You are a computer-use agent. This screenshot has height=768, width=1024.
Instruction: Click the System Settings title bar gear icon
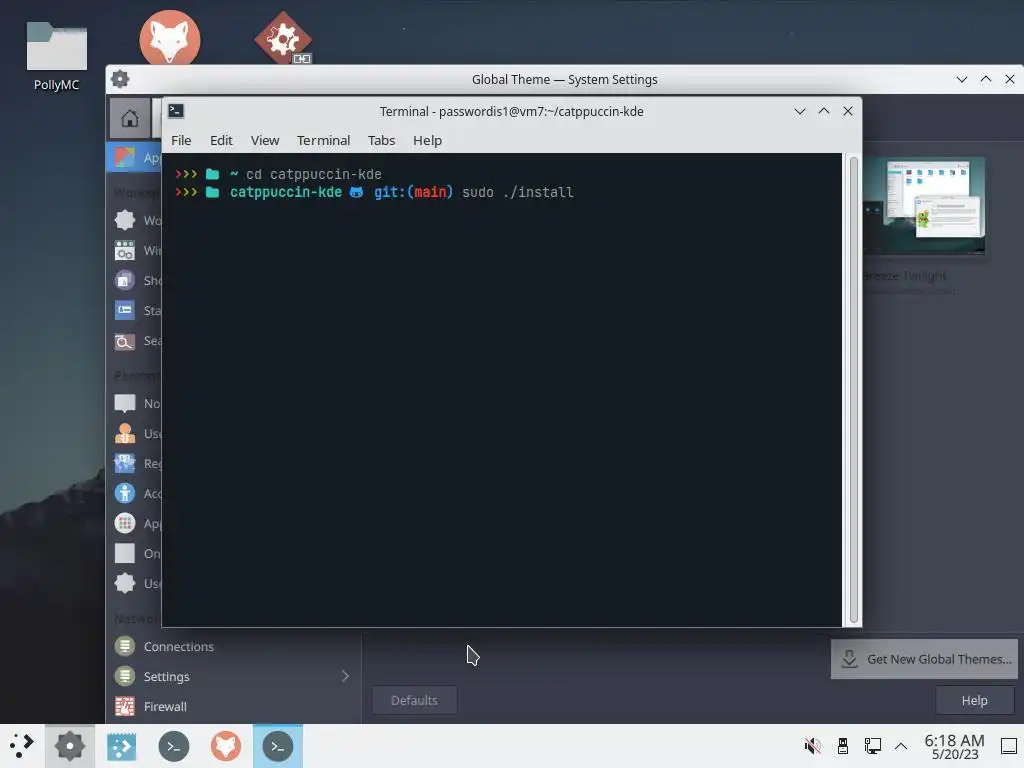pos(120,80)
